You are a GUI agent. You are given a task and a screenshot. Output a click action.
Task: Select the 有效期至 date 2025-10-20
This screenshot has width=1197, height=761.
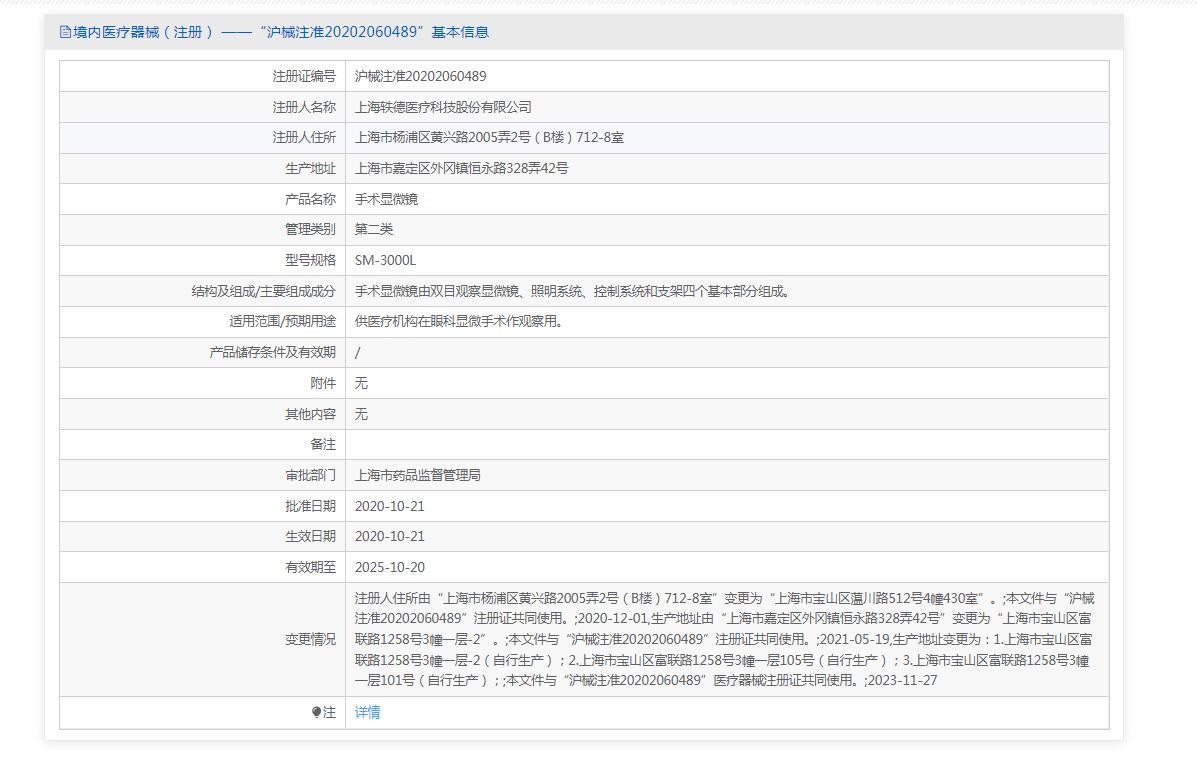(389, 567)
